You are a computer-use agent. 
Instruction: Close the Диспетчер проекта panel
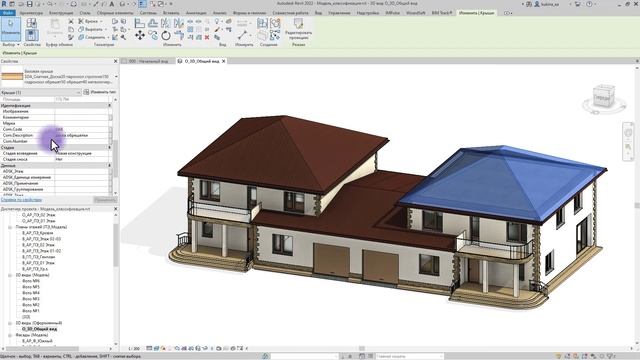(116, 209)
